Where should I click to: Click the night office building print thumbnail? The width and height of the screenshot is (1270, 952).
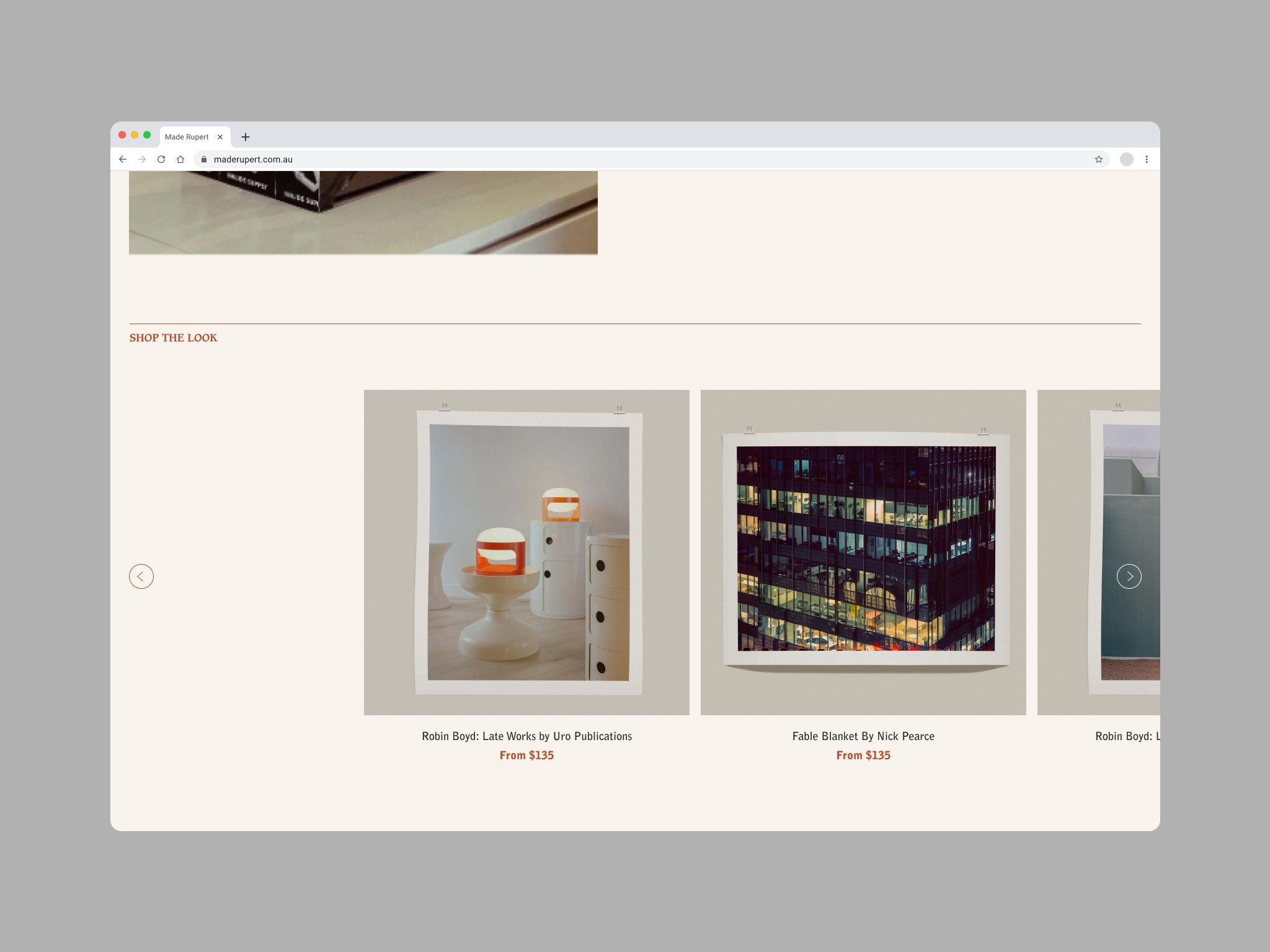pyautogui.click(x=863, y=552)
